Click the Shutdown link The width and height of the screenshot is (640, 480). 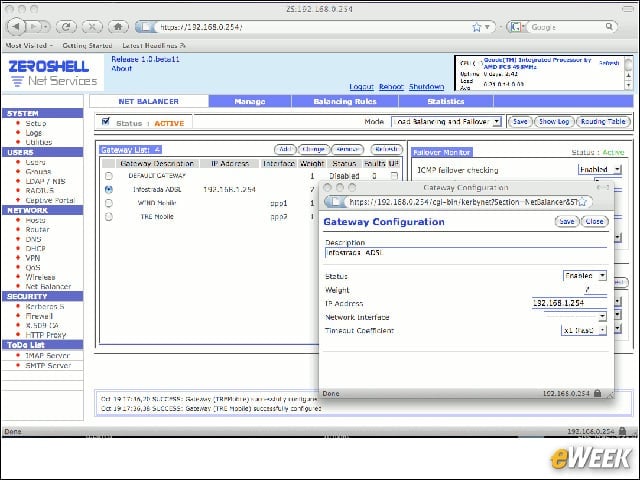427,87
